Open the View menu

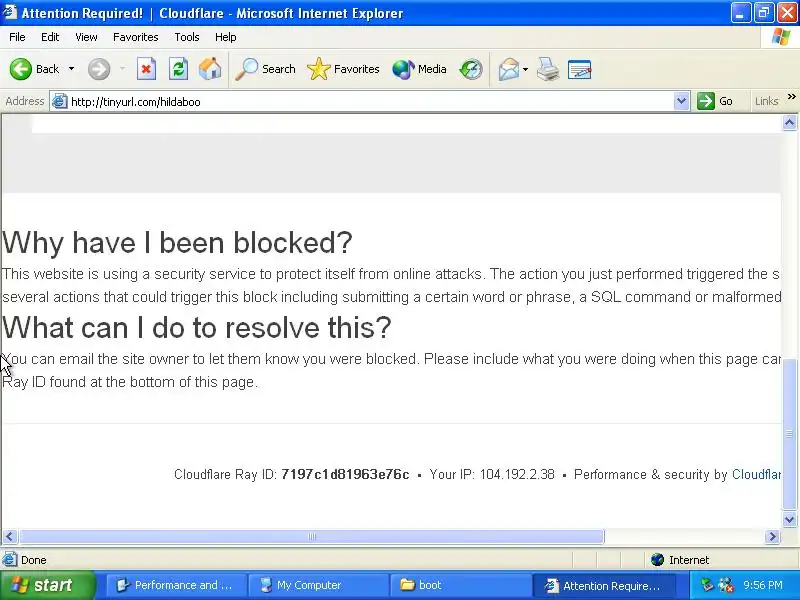click(x=86, y=37)
